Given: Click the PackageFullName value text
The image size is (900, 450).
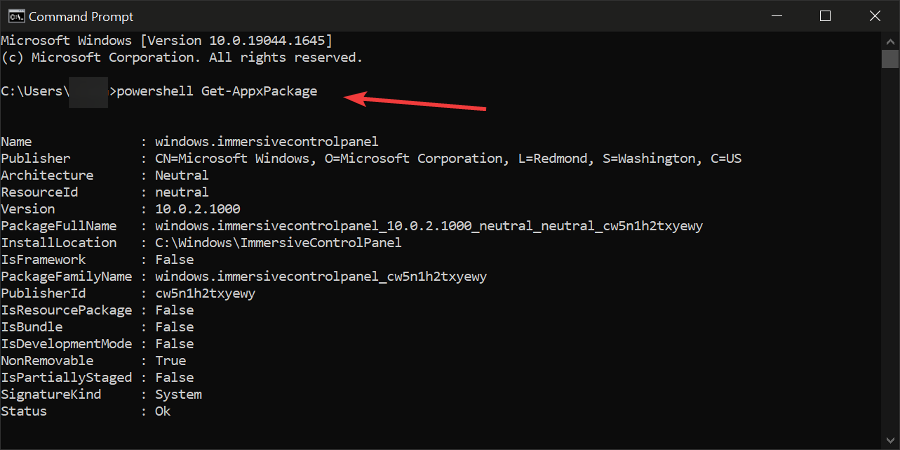Looking at the screenshot, I should point(429,226).
